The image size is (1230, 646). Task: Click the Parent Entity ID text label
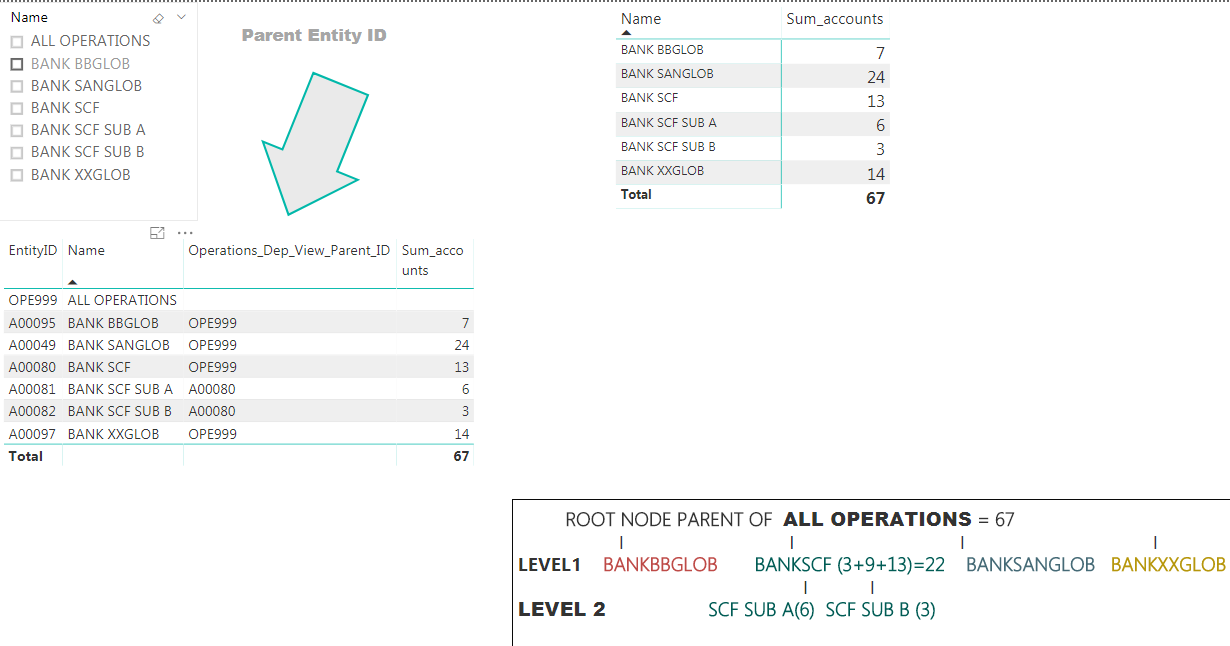tap(314, 36)
